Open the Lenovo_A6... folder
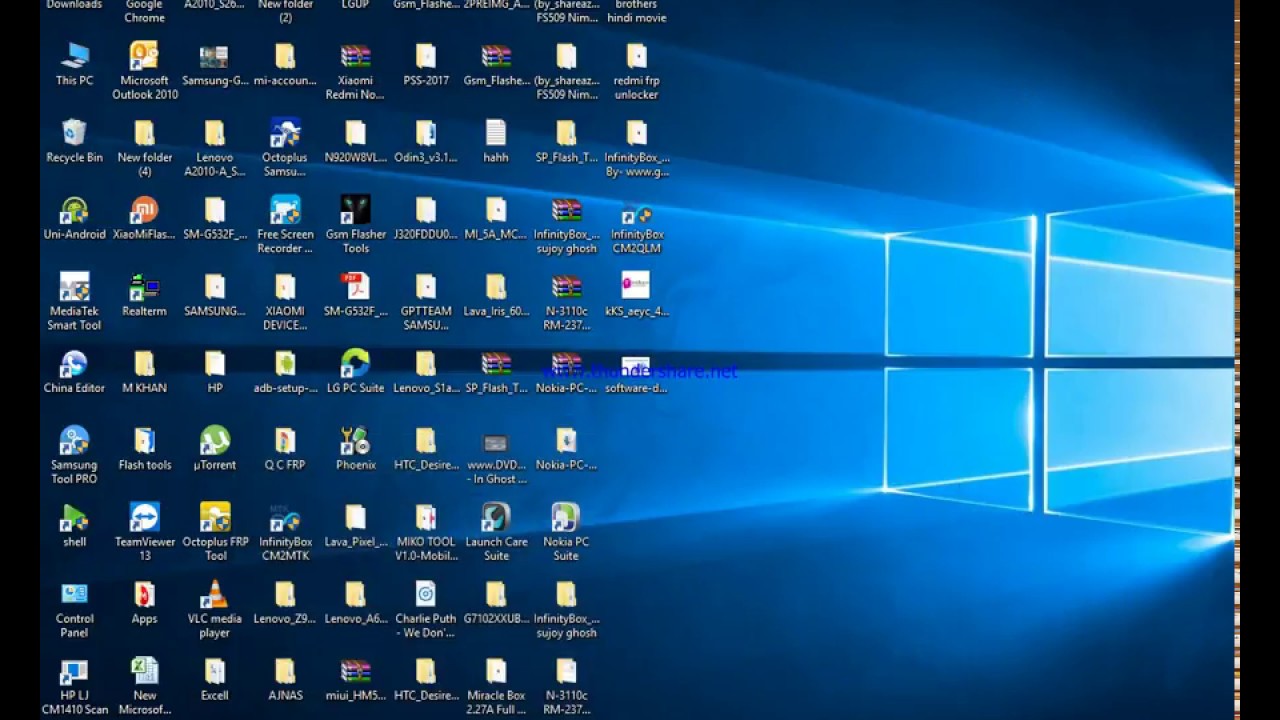The height and width of the screenshot is (720, 1280). [355, 603]
